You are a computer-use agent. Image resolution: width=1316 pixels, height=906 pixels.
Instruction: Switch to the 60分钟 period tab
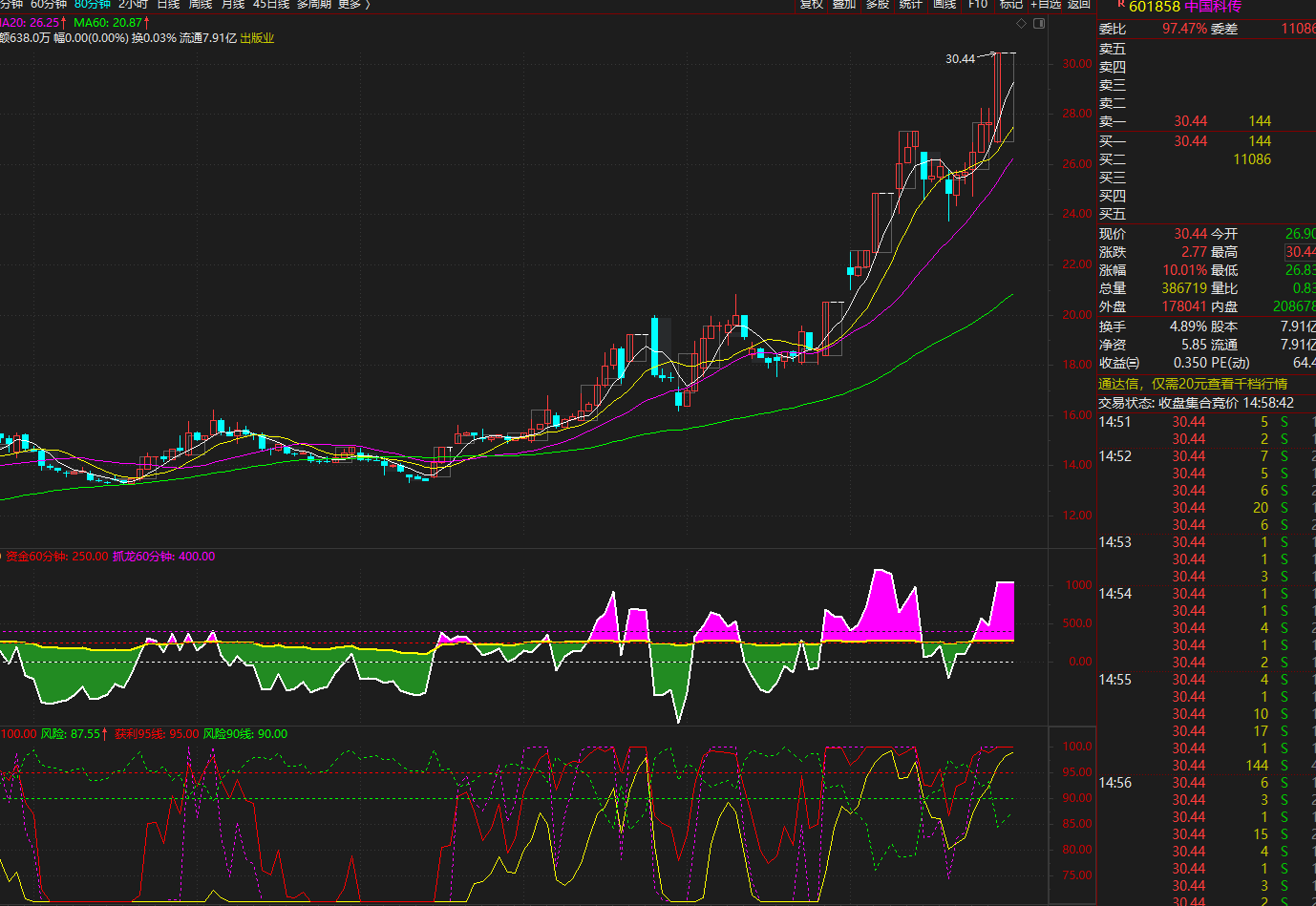[x=49, y=5]
